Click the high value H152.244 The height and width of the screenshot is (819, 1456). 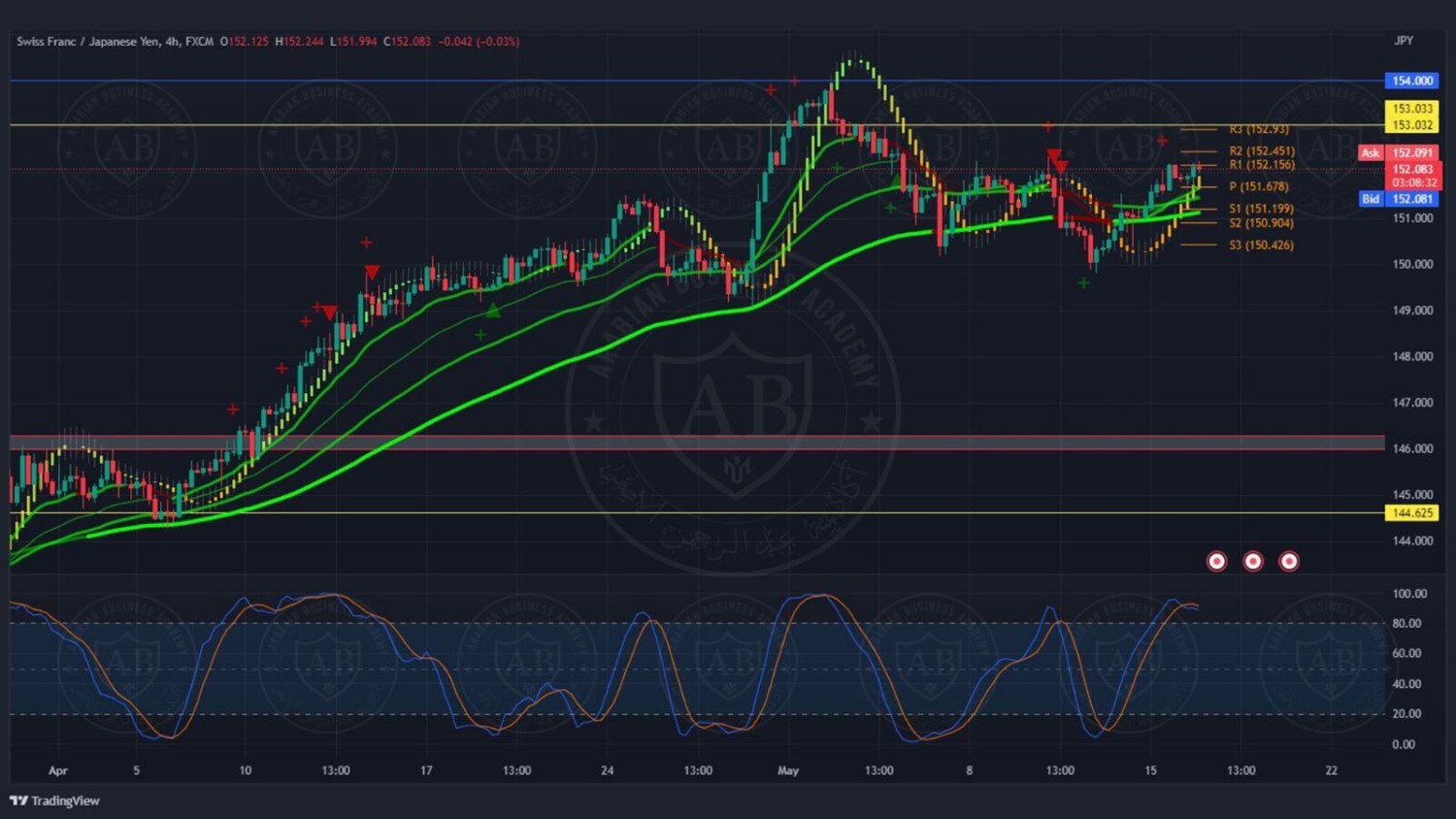point(299,42)
